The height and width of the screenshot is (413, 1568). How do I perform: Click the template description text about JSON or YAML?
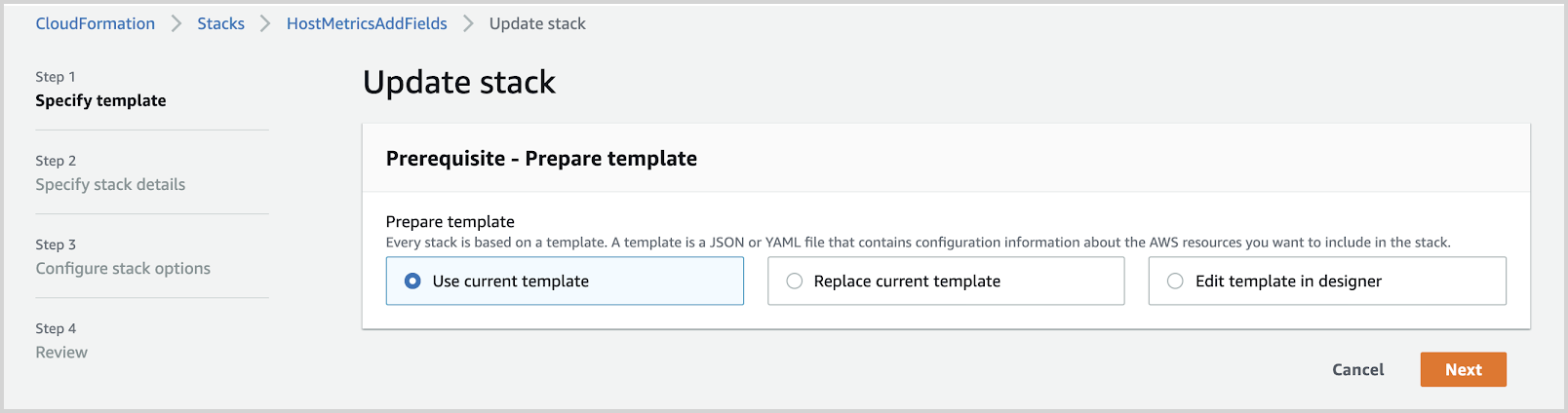tap(917, 243)
